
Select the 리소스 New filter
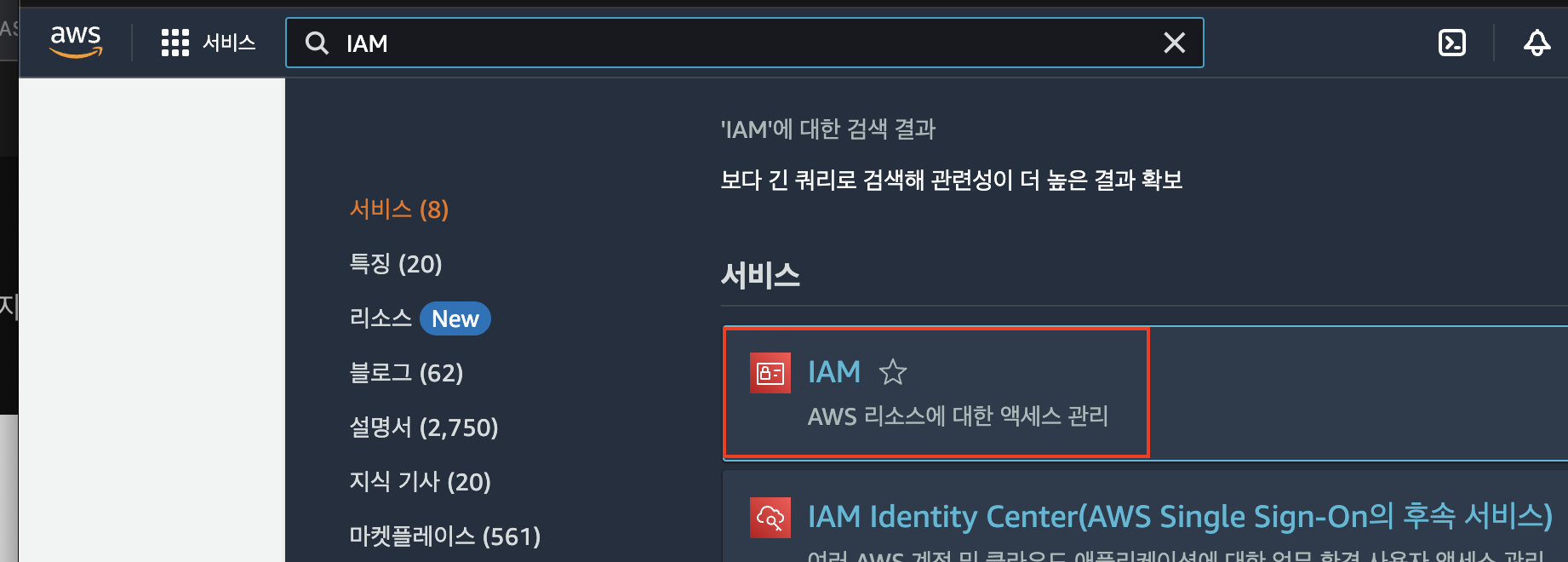point(420,318)
